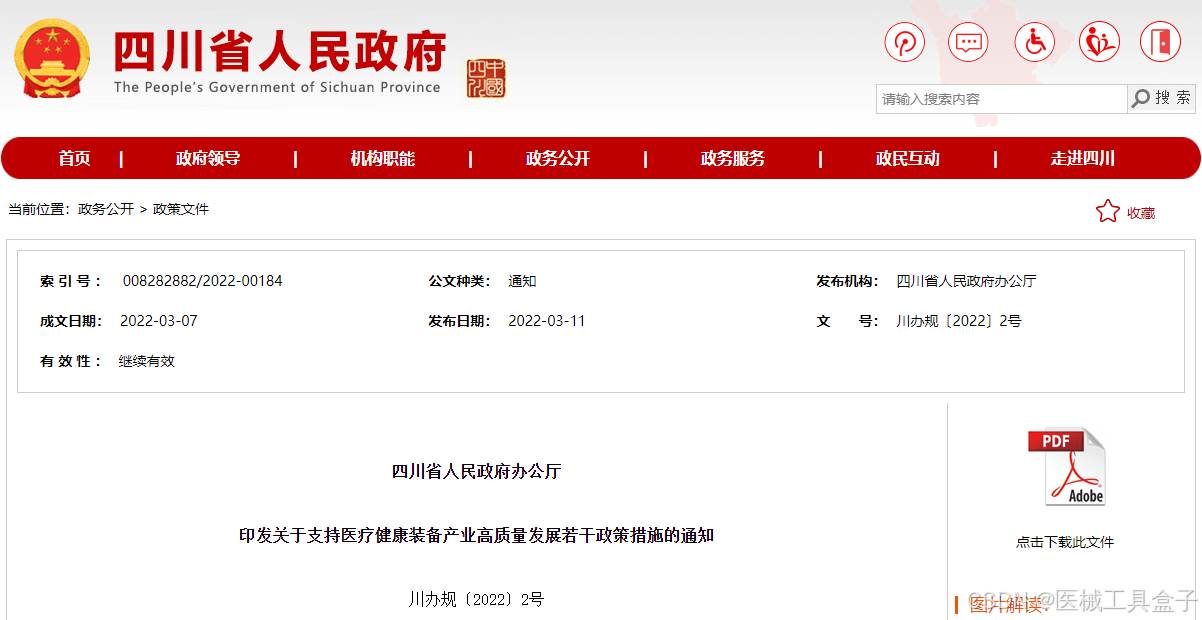Open the first red circular icon in header

[x=904, y=42]
